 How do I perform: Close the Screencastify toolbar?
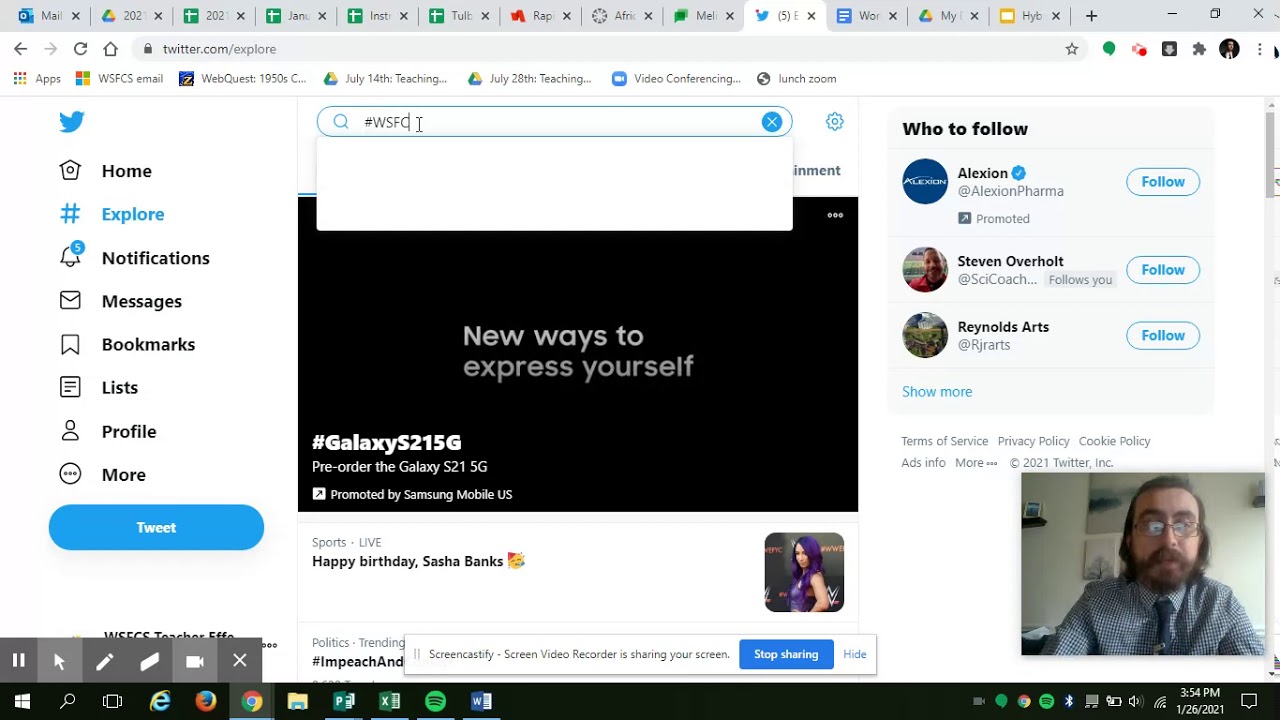(x=240, y=661)
